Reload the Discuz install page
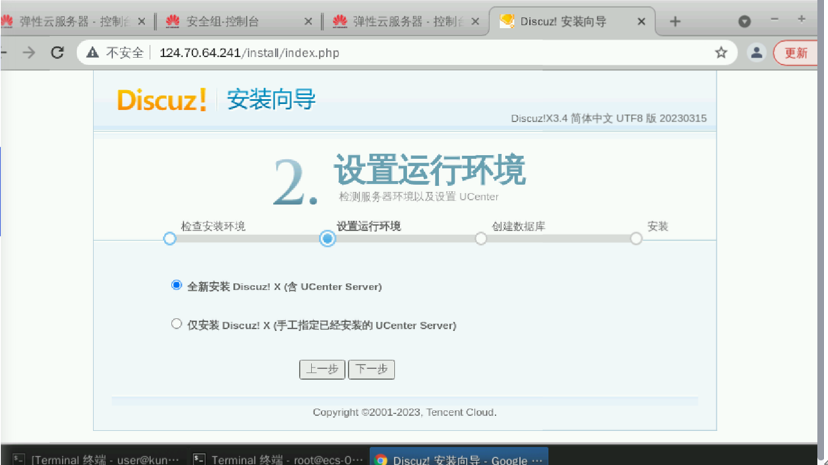Screen dimensions: 828x465 pyautogui.click(x=57, y=53)
